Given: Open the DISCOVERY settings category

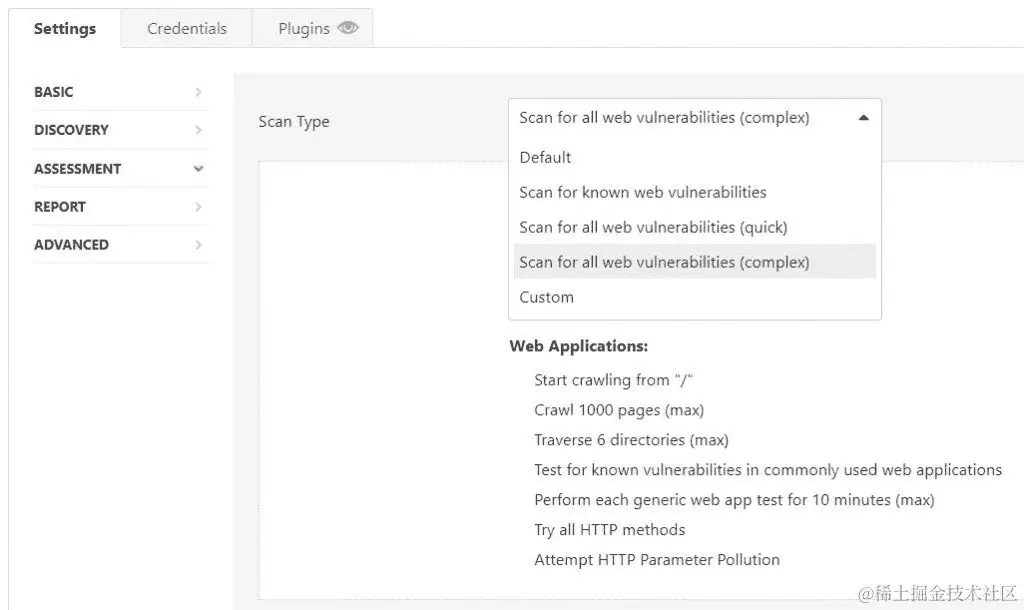Looking at the screenshot, I should coord(71,130).
